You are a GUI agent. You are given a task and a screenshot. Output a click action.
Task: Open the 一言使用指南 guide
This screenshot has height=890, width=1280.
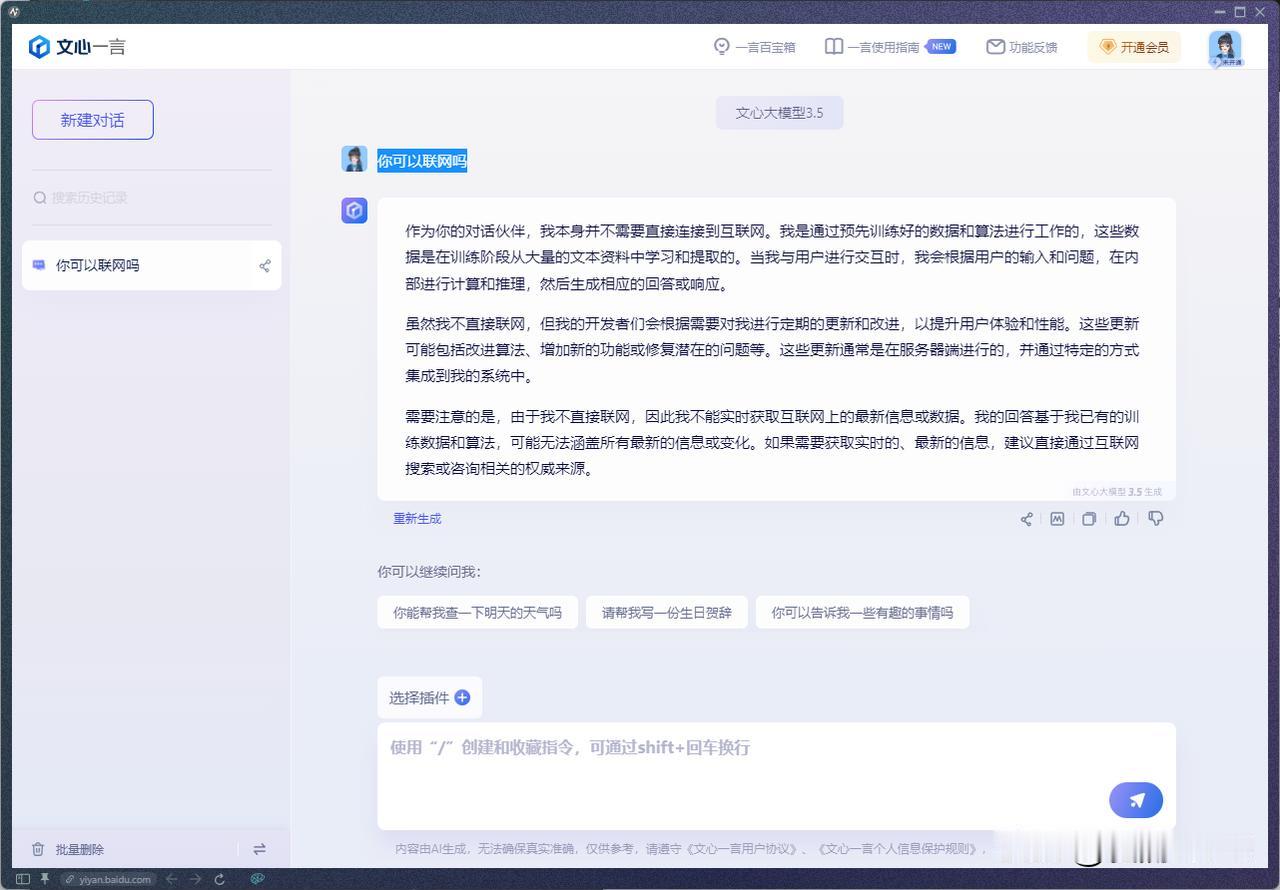[x=889, y=47]
